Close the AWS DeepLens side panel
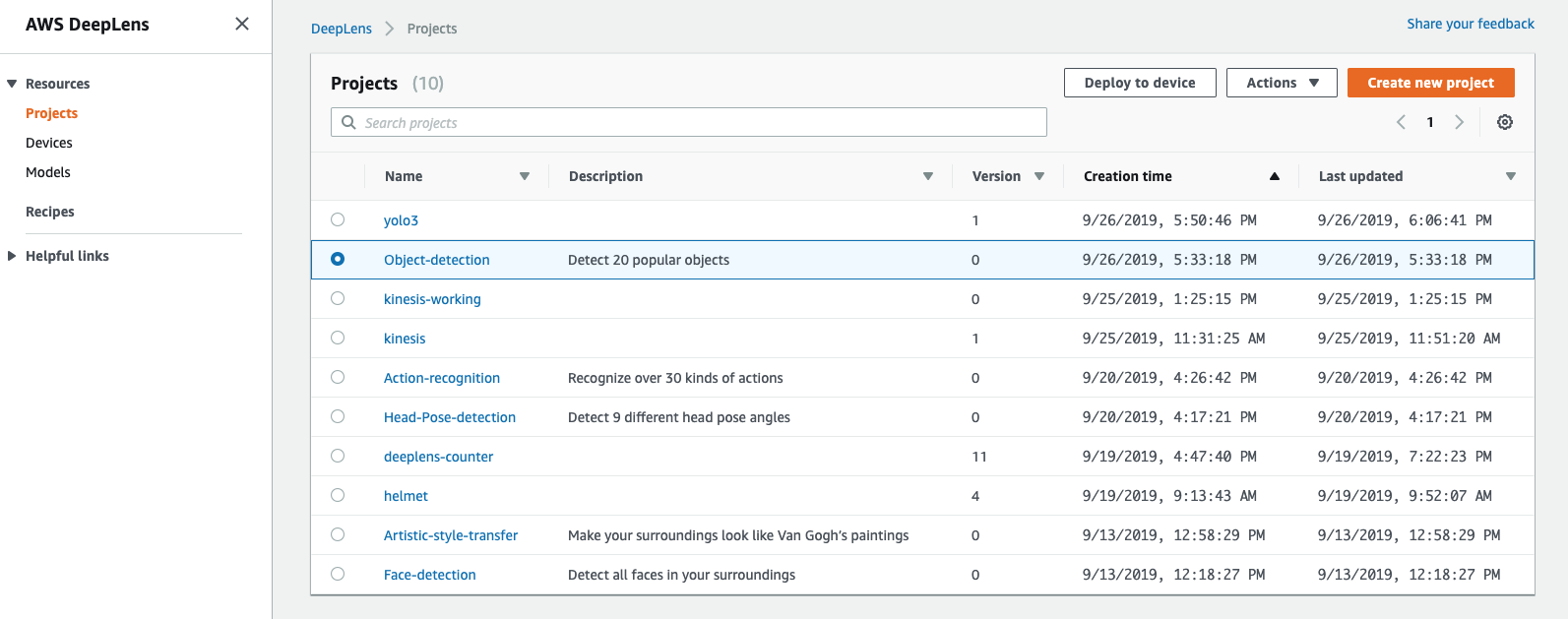 [242, 24]
